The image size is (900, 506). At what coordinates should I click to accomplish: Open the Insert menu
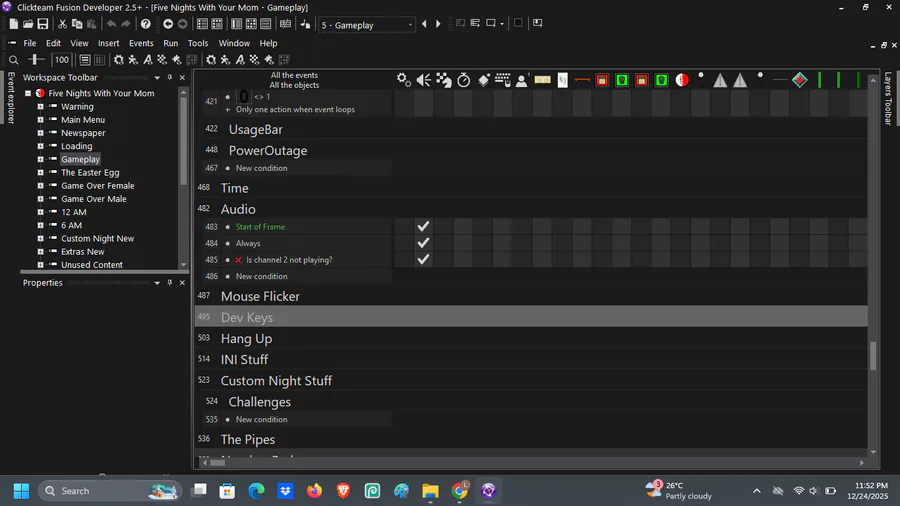click(108, 43)
